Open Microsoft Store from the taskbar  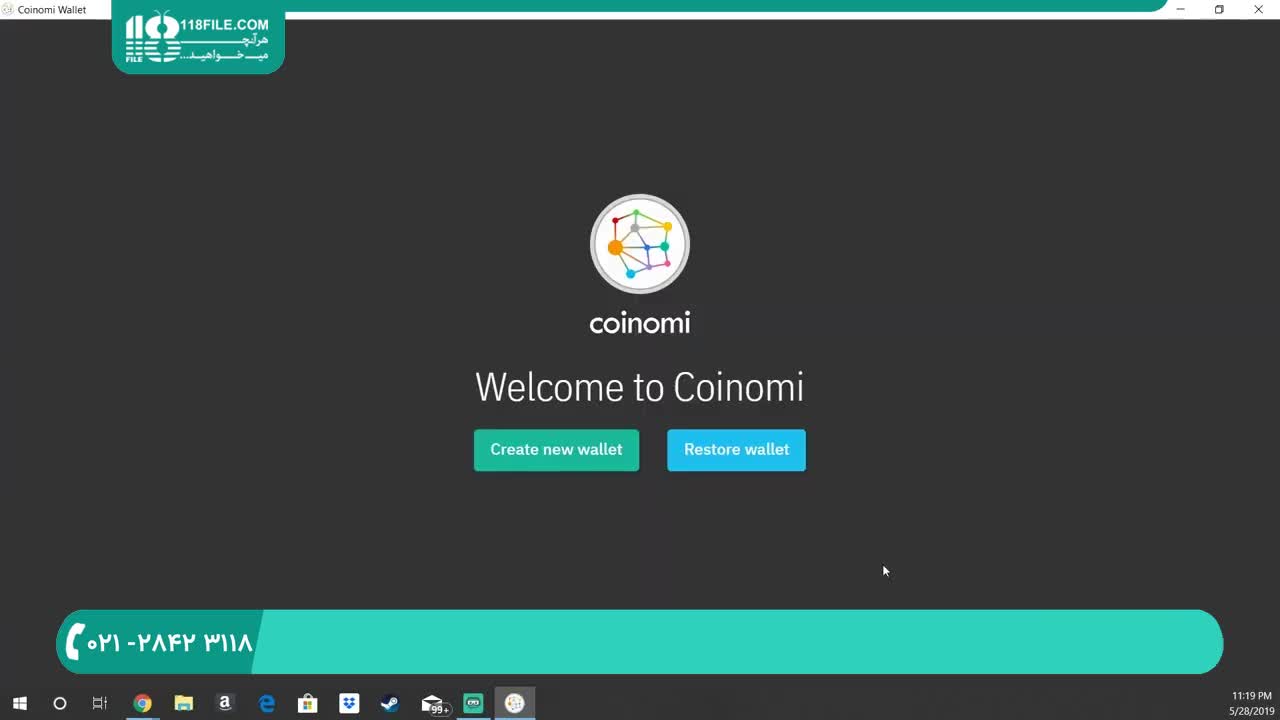pyautogui.click(x=308, y=703)
